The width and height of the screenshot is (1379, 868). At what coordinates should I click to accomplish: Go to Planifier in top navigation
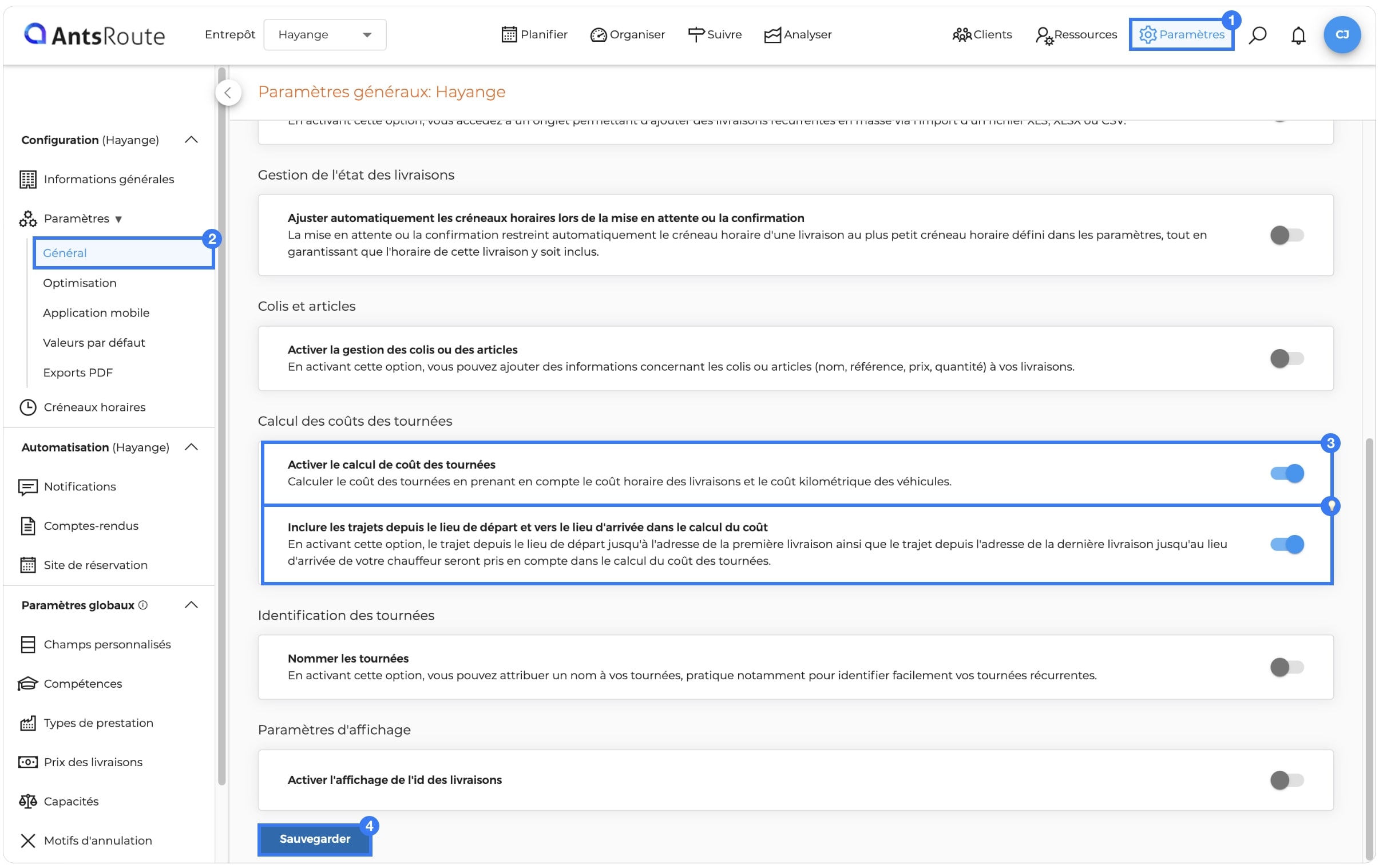pyautogui.click(x=534, y=35)
